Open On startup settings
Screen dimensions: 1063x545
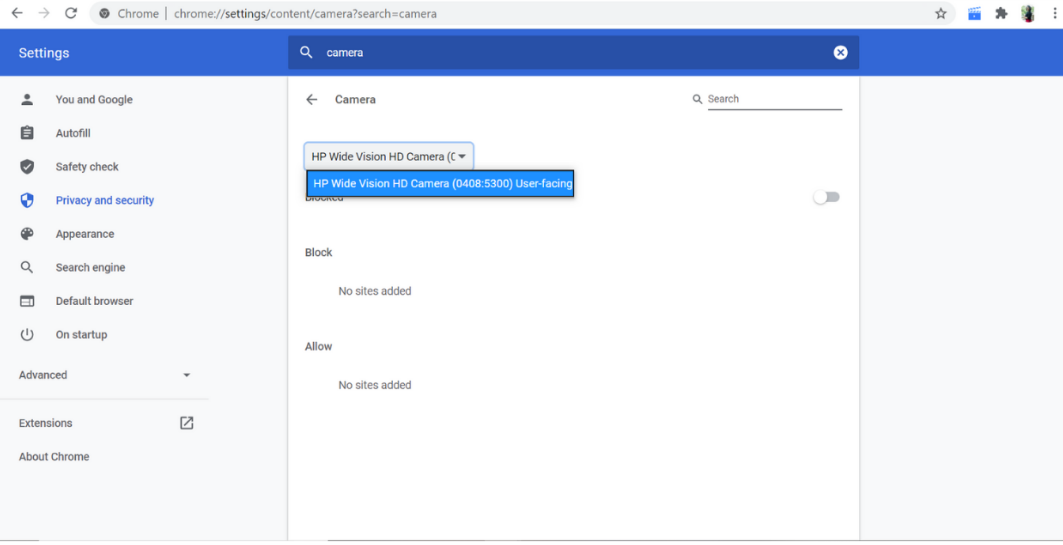click(x=81, y=334)
